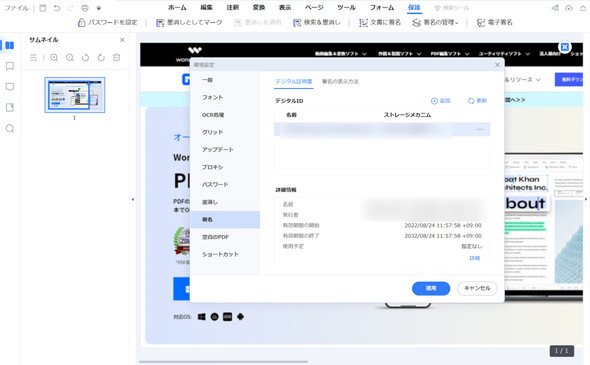Image resolution: width=590 pixels, height=365 pixels.
Task: Expand the quick access dropdown arrow
Action: (x=99, y=8)
